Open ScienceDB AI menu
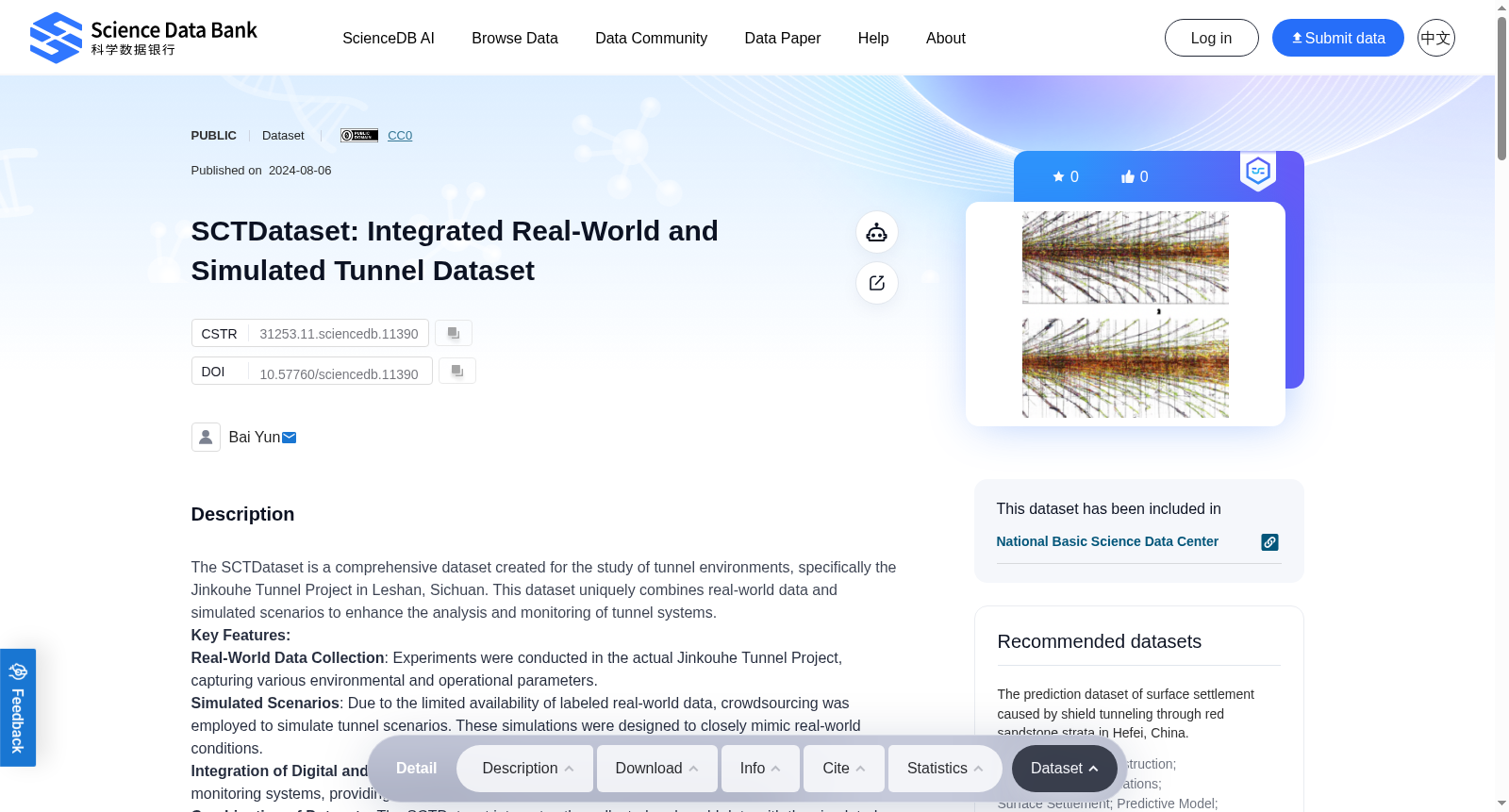This screenshot has height=812, width=1509. point(389,38)
